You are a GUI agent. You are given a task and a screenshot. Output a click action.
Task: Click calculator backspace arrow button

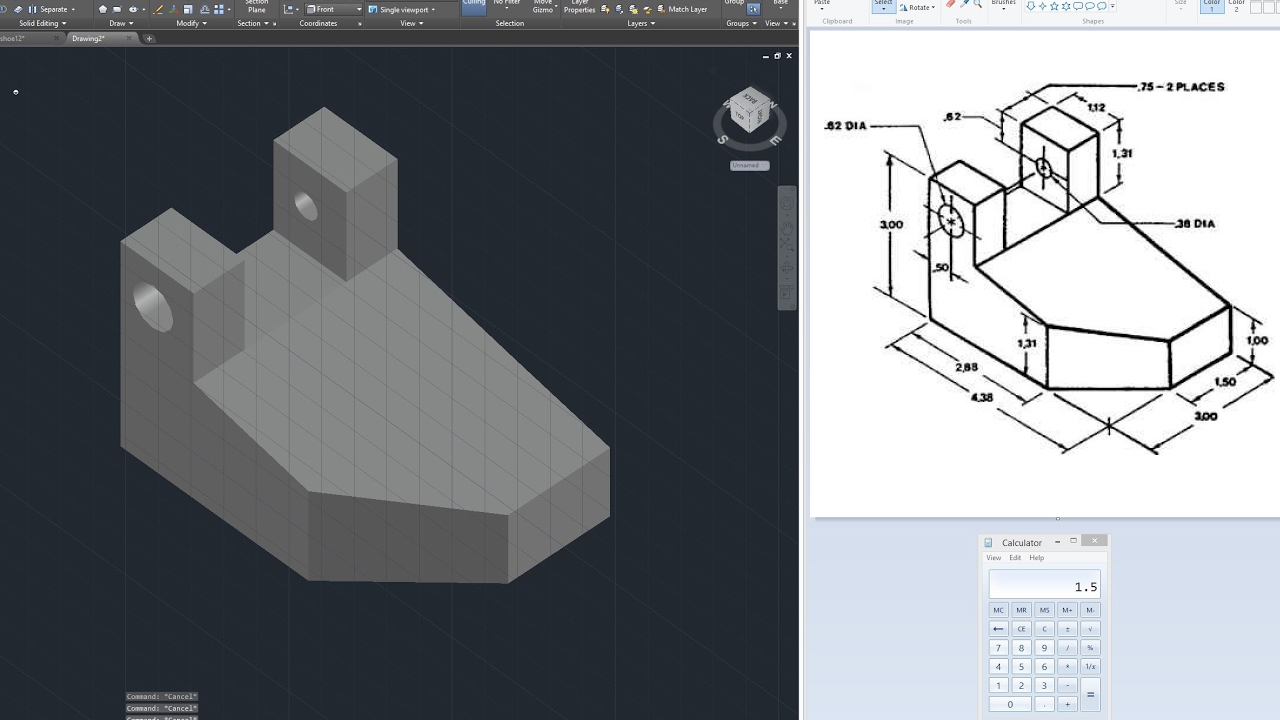998,629
